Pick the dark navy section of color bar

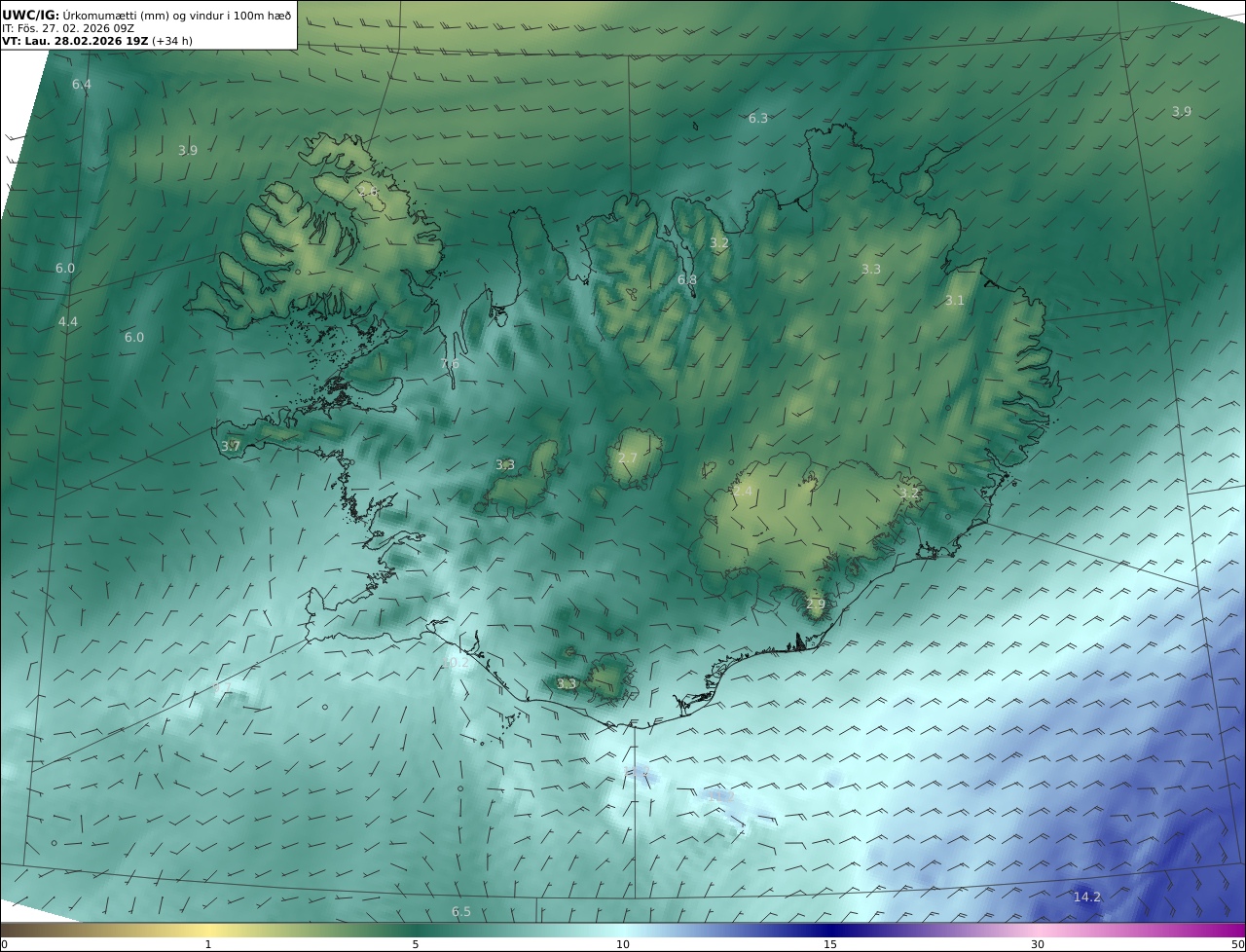[830, 930]
